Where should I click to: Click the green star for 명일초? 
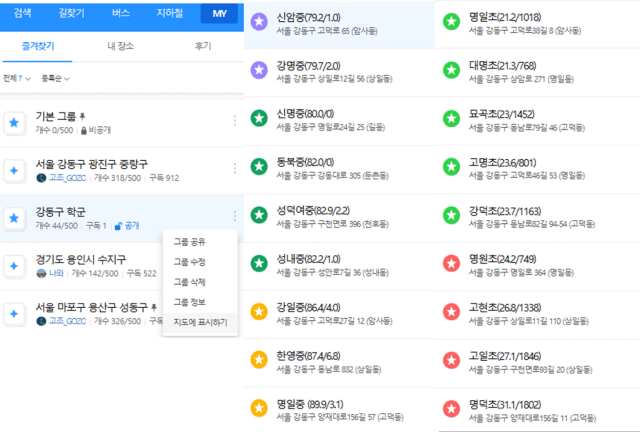[451, 22]
